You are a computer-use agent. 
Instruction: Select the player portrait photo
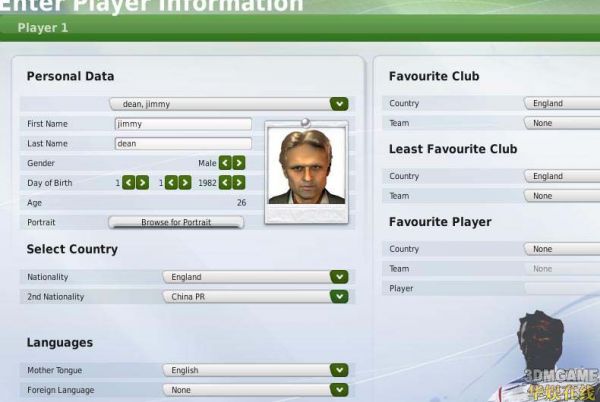(x=307, y=166)
